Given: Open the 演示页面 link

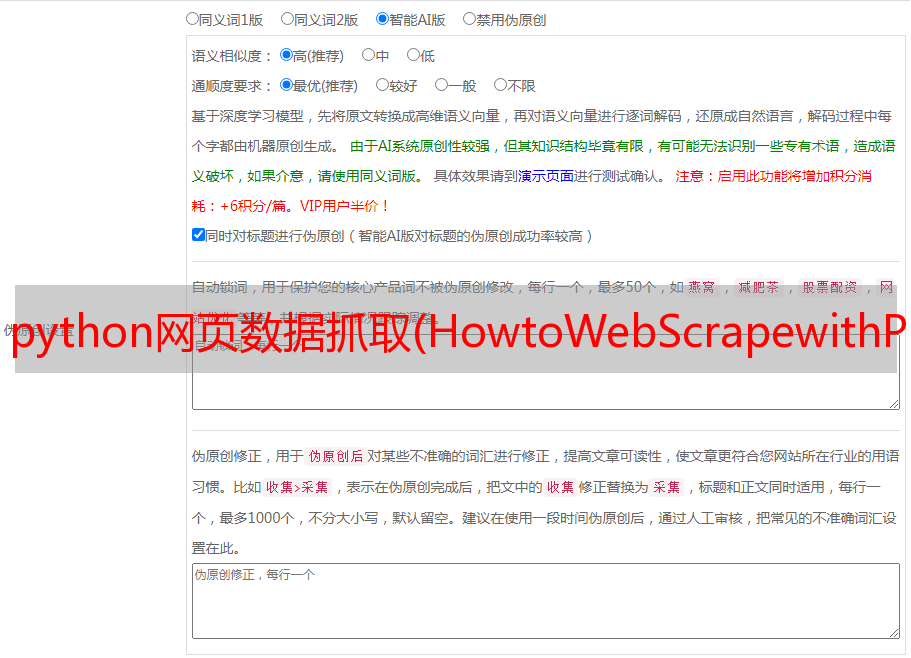Looking at the screenshot, I should [x=546, y=176].
